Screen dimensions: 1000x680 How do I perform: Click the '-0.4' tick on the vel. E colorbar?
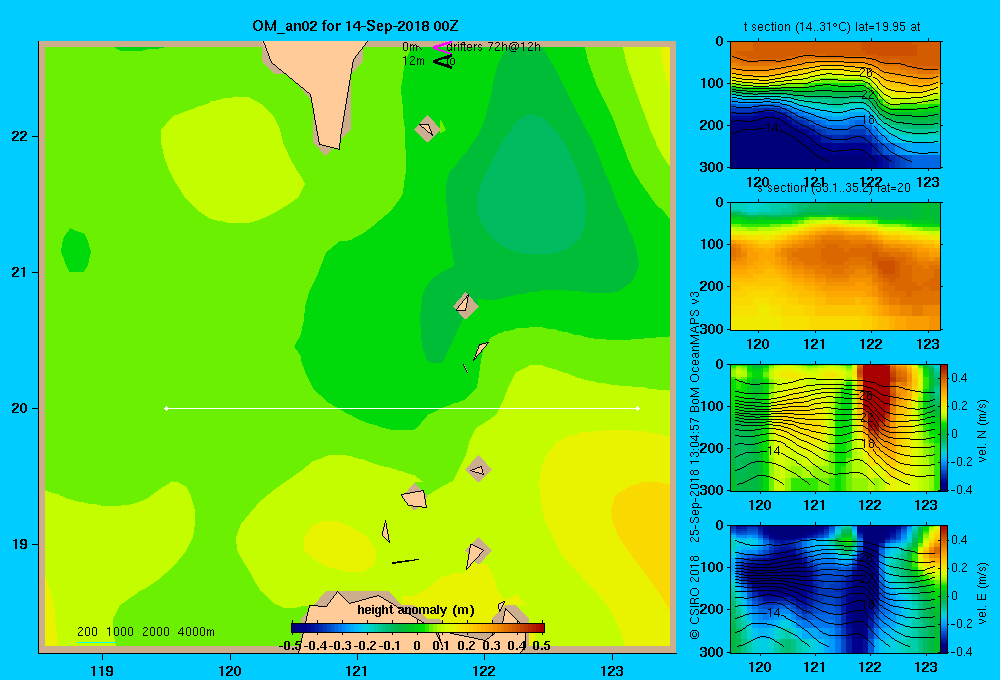pos(961,651)
